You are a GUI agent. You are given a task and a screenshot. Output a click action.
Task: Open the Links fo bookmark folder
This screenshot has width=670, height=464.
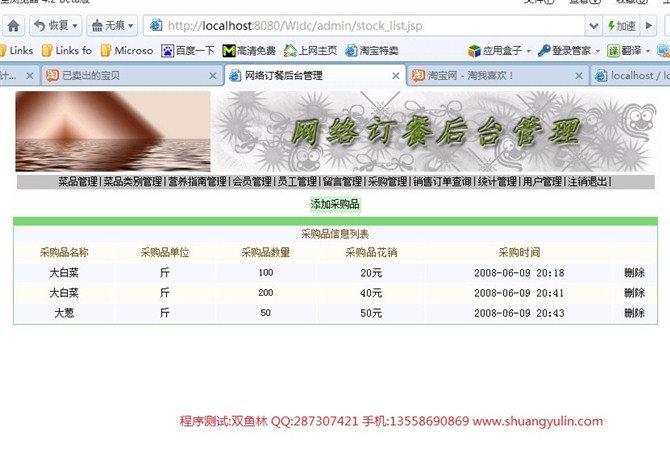[67, 51]
